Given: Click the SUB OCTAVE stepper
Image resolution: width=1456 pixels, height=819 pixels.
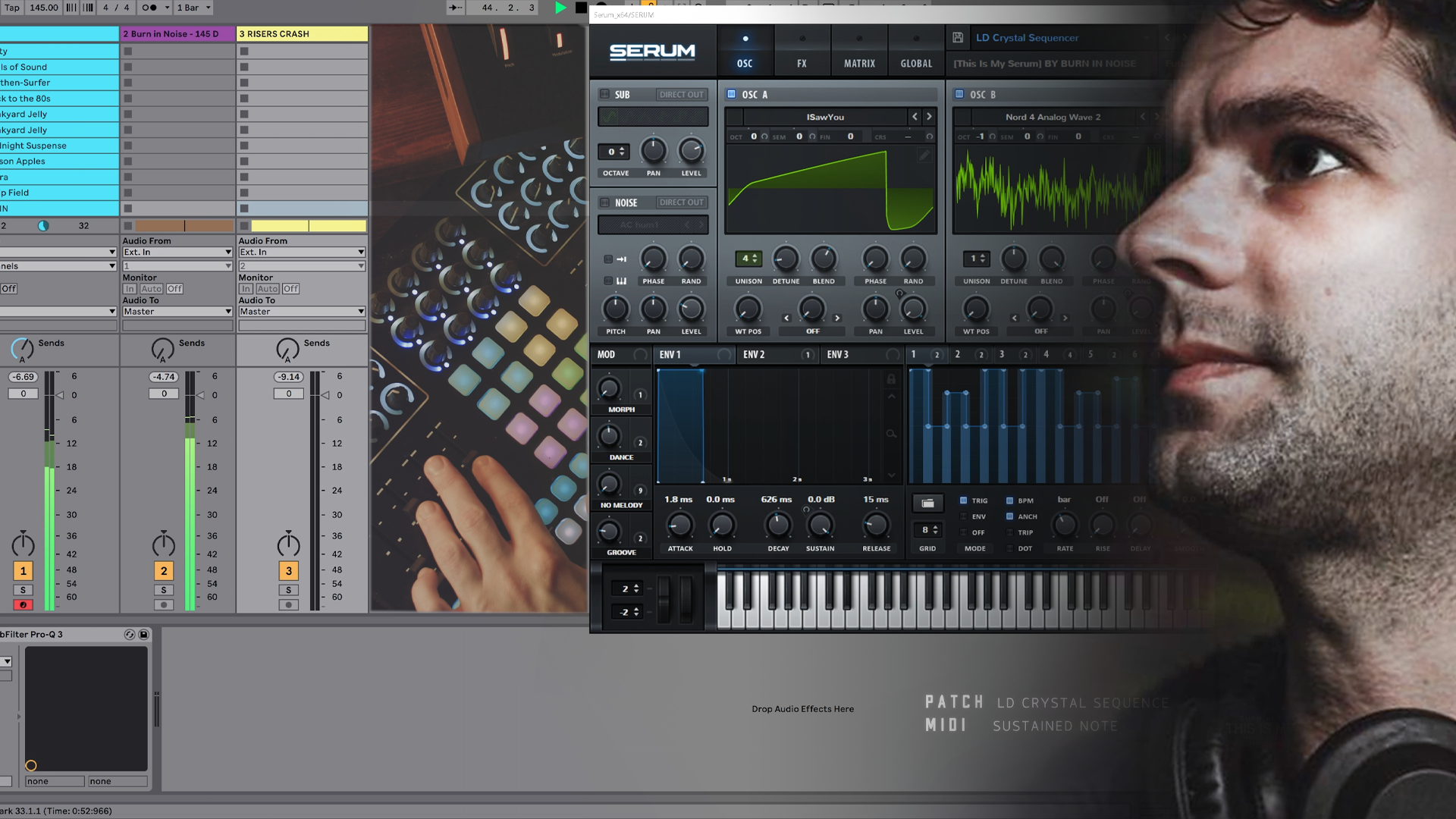Looking at the screenshot, I should [615, 152].
